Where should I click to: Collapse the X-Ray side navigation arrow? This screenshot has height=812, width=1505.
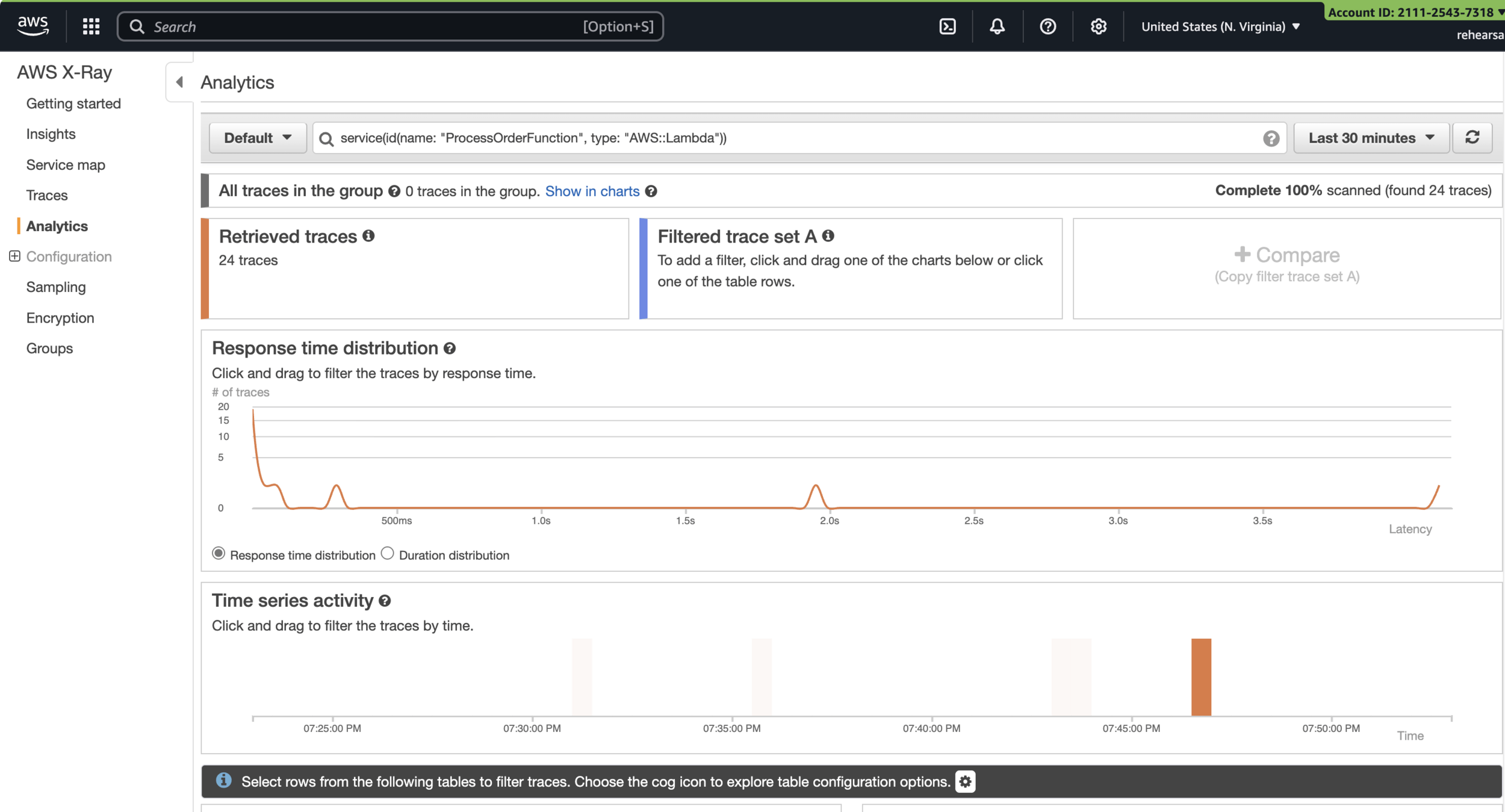(x=179, y=82)
